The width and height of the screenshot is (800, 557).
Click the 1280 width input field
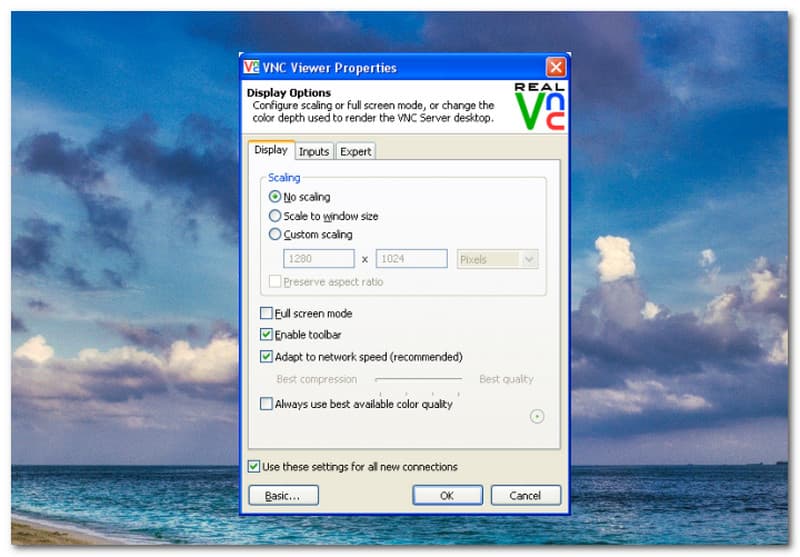click(x=319, y=259)
